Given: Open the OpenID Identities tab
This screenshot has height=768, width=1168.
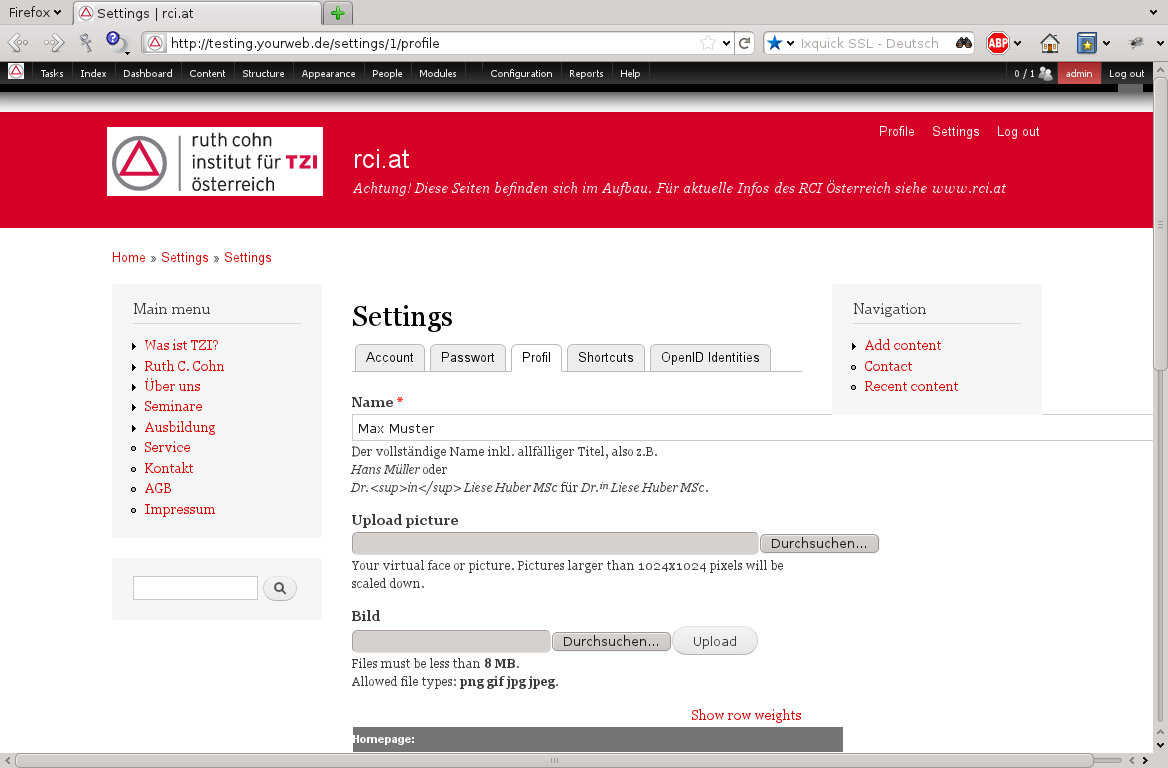Looking at the screenshot, I should click(x=709, y=358).
